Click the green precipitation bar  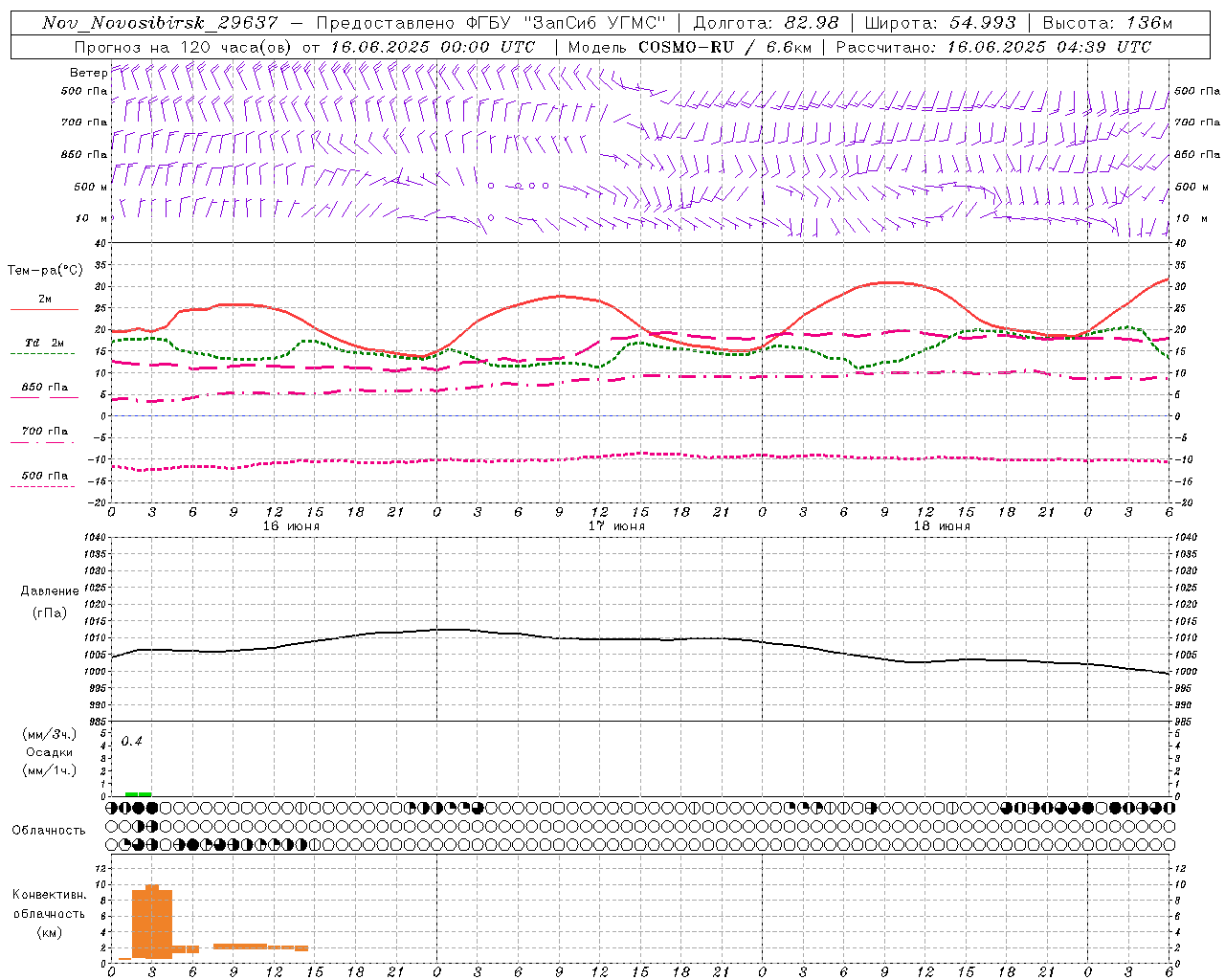click(x=138, y=794)
